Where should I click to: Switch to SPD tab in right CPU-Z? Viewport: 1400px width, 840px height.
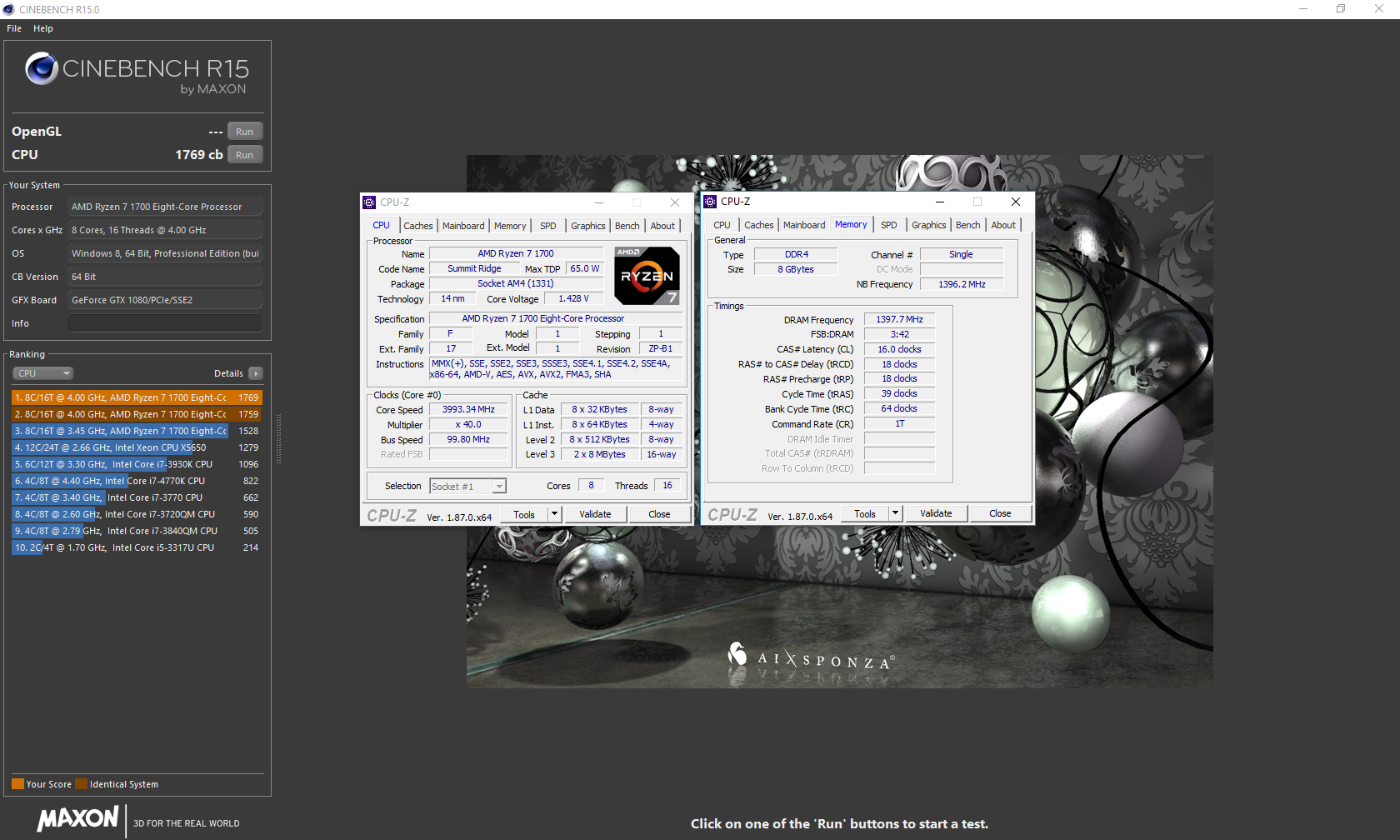[x=889, y=225]
